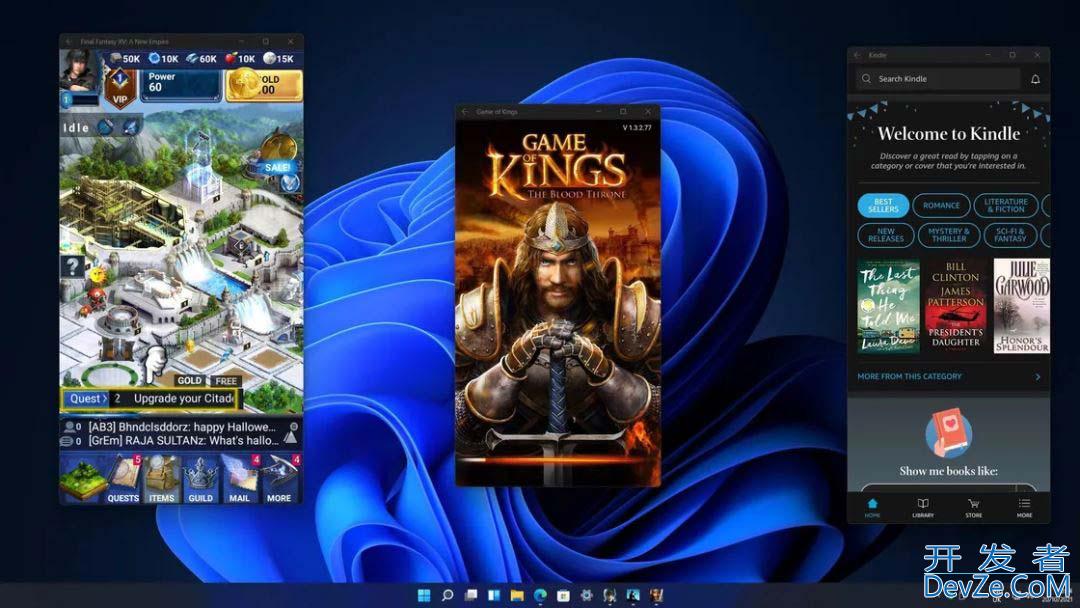Viewport: 1080px width, 608px height.
Task: Open taskbar Search
Action: click(x=448, y=595)
